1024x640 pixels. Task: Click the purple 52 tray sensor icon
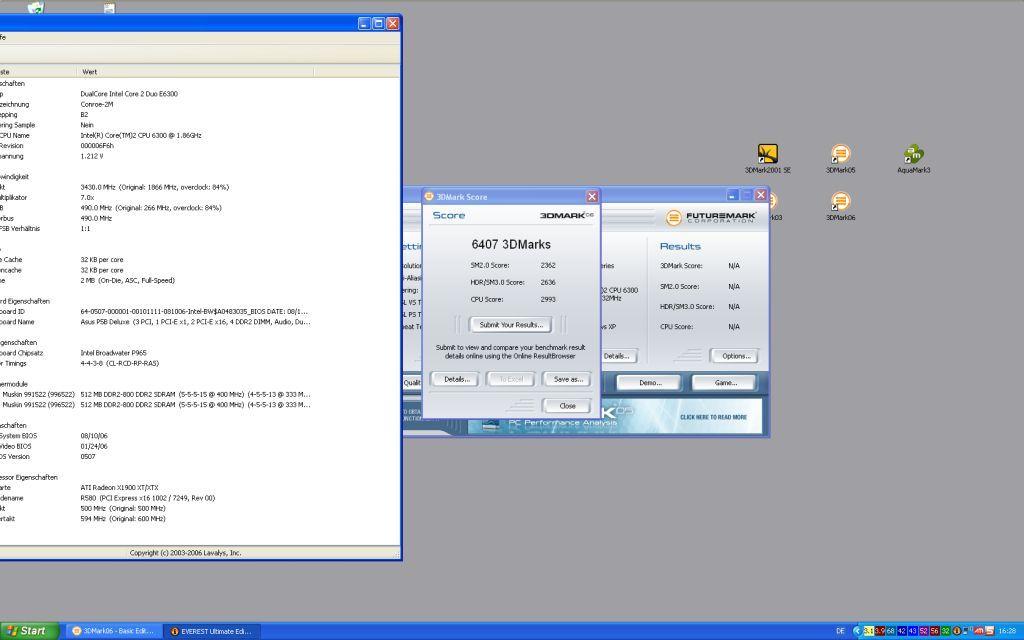pos(923,631)
